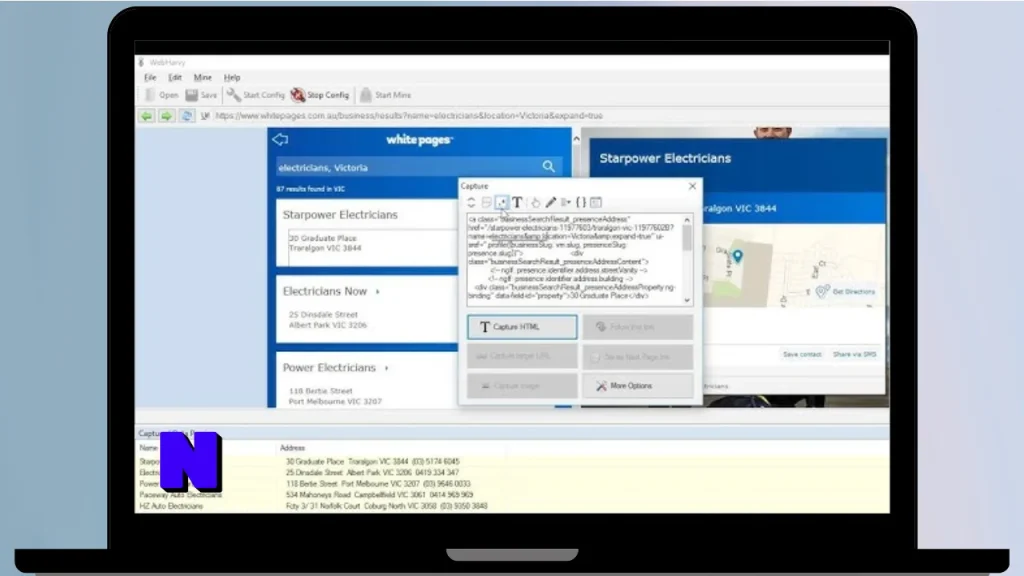This screenshot has width=1024, height=576.
Task: Click the Set as Next Page link button
Action: [638, 357]
